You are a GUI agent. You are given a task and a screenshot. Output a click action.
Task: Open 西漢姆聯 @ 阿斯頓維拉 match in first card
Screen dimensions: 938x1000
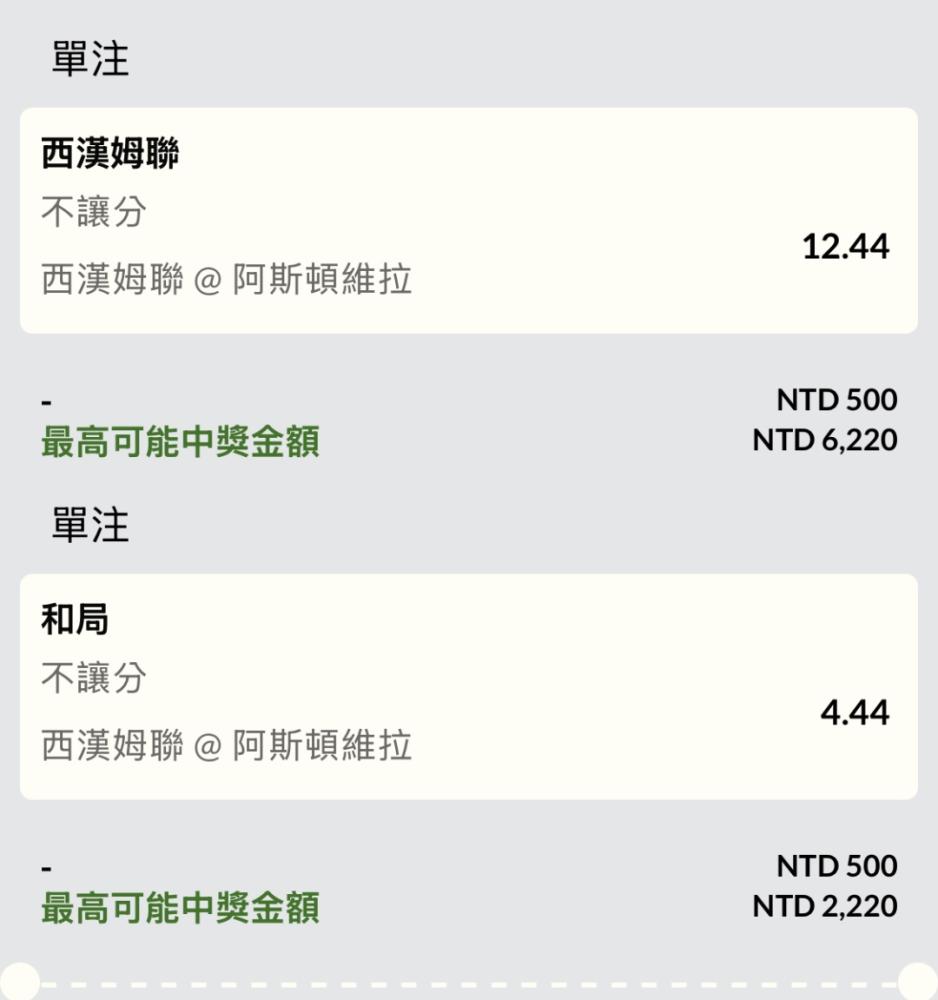(226, 279)
